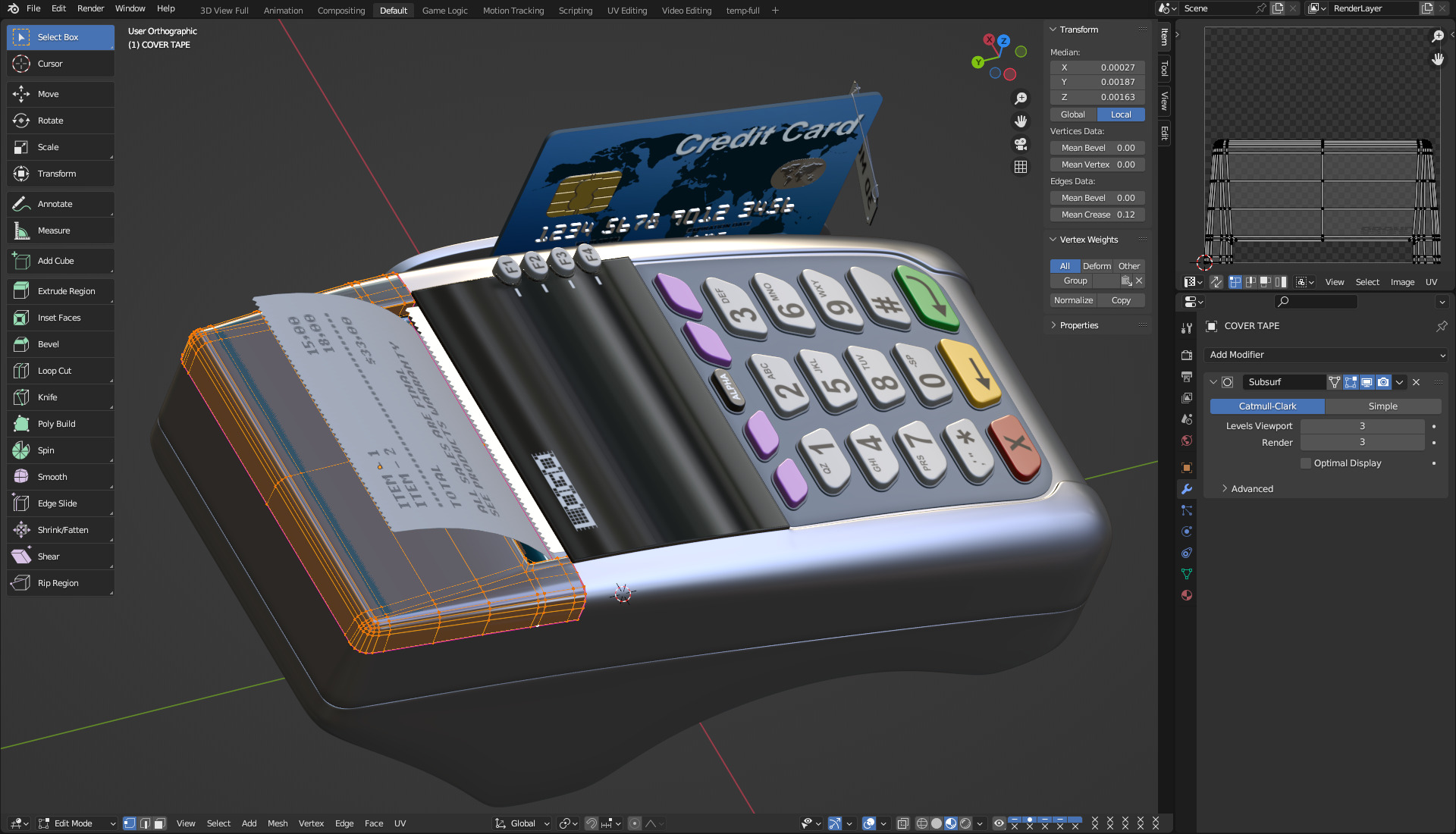The height and width of the screenshot is (834, 1456).
Task: Switch to vertex select mode
Action: (x=130, y=823)
